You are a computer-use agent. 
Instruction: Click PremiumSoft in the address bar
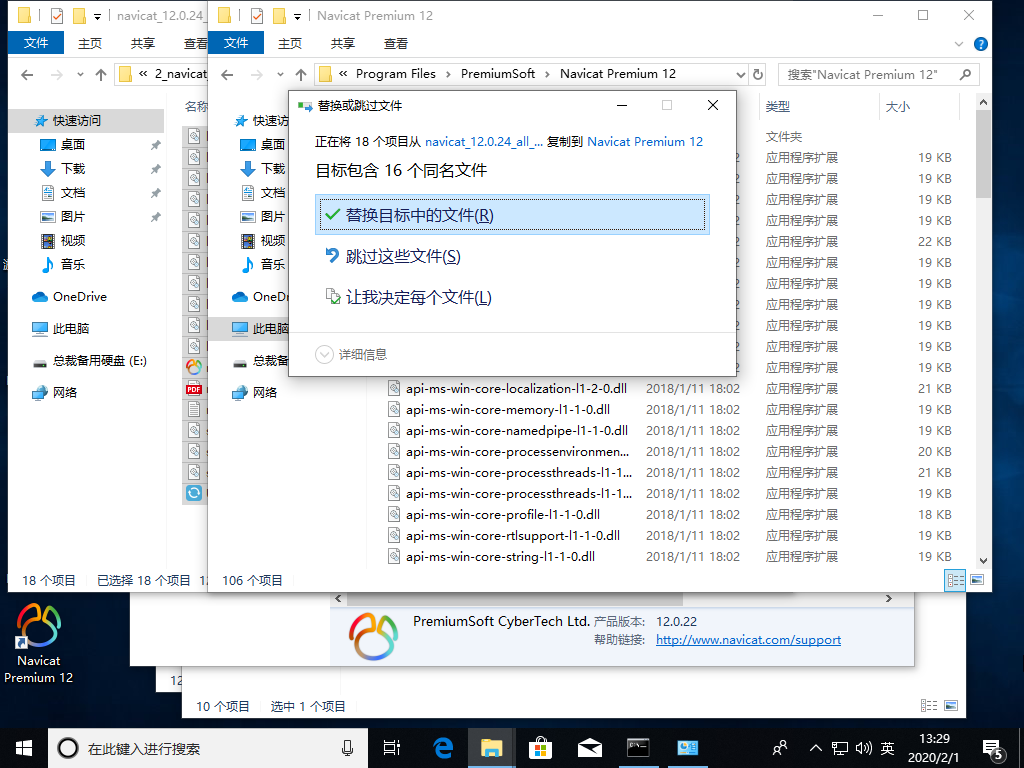click(x=498, y=74)
